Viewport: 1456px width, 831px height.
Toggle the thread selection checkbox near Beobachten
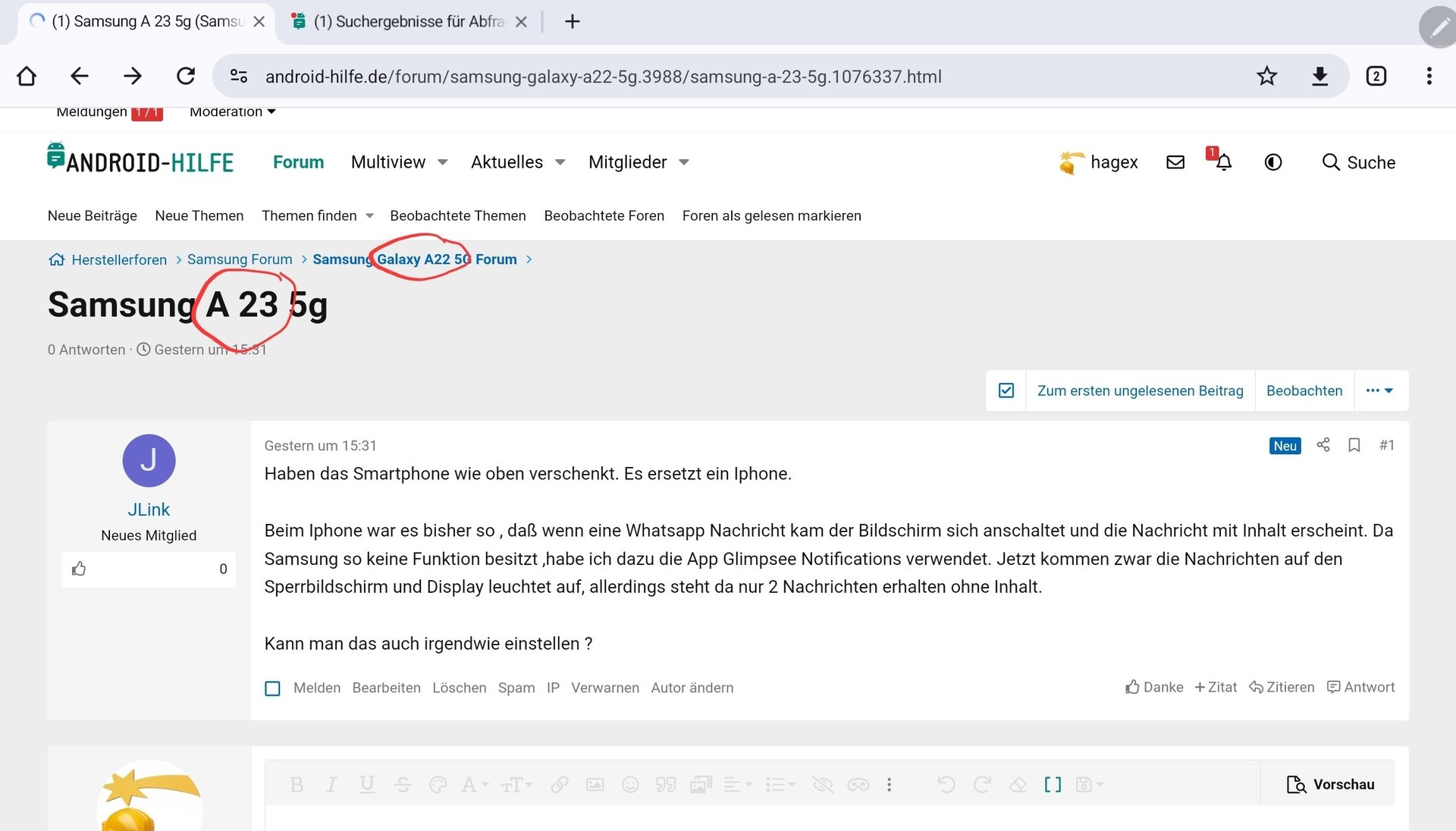coord(1006,390)
